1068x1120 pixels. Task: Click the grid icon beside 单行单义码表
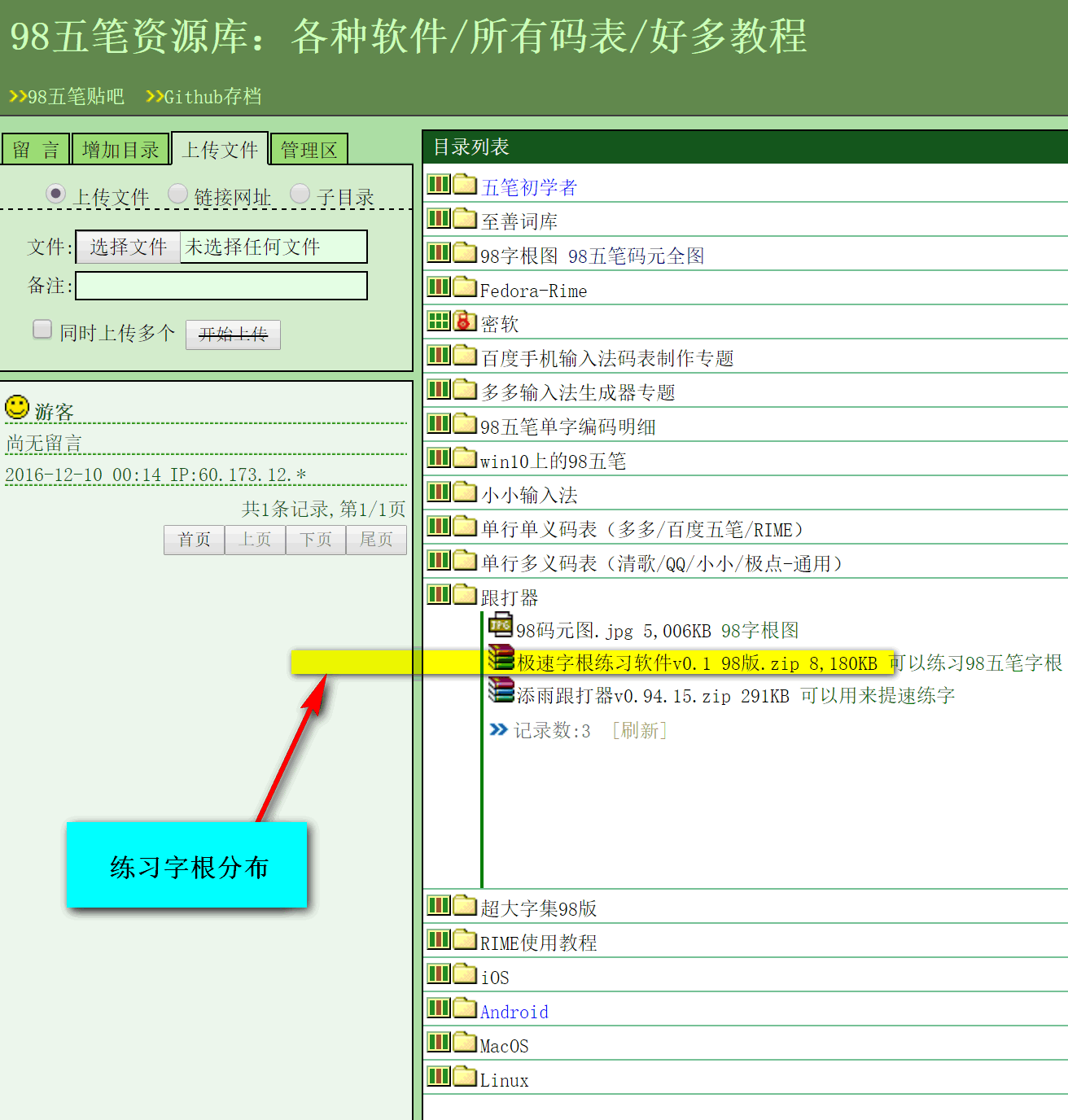pyautogui.click(x=439, y=526)
